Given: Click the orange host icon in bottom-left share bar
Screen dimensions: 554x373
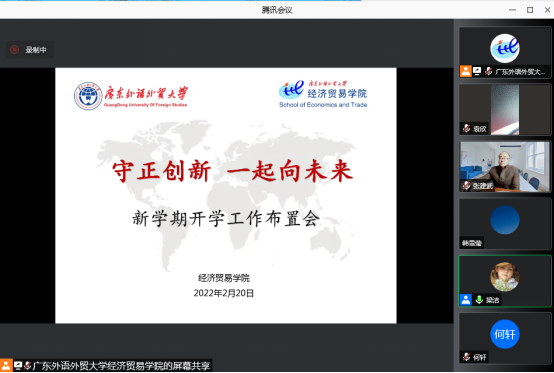Looking at the screenshot, I should coord(6,365).
